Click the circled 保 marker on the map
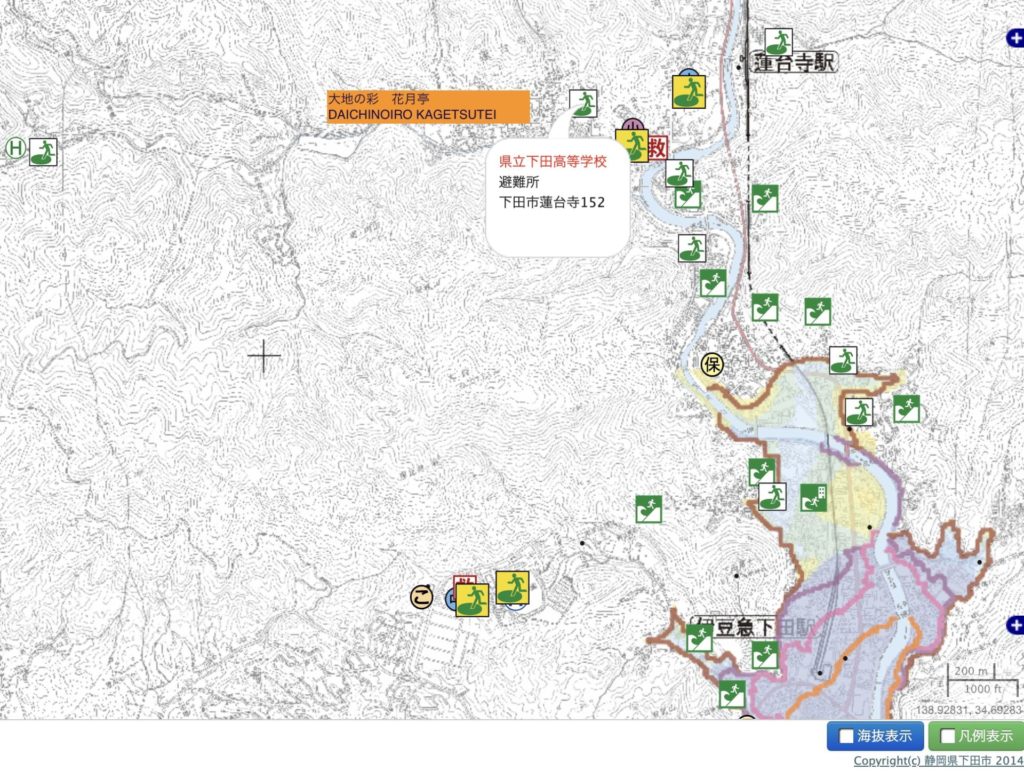 pyautogui.click(x=712, y=363)
